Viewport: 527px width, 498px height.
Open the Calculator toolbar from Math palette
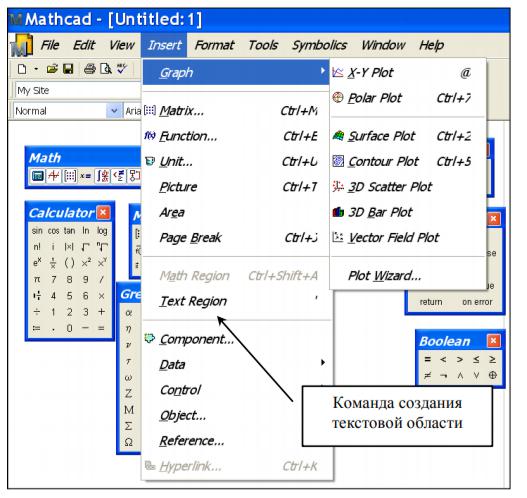[x=37, y=176]
